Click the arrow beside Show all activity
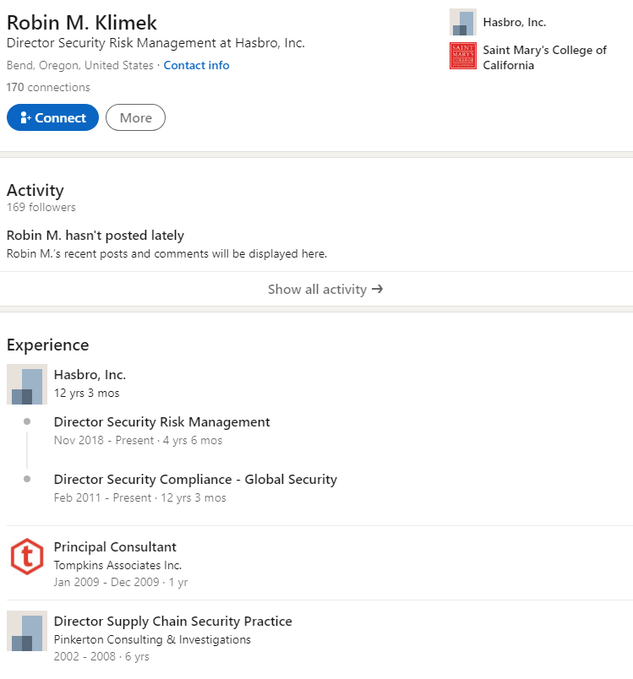Screen dimensions: 633x679 377,289
